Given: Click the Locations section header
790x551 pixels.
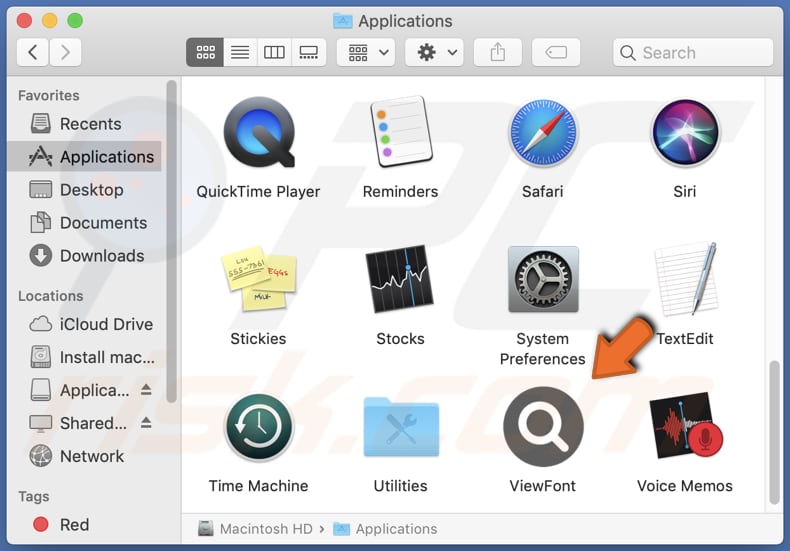Looking at the screenshot, I should [50, 296].
